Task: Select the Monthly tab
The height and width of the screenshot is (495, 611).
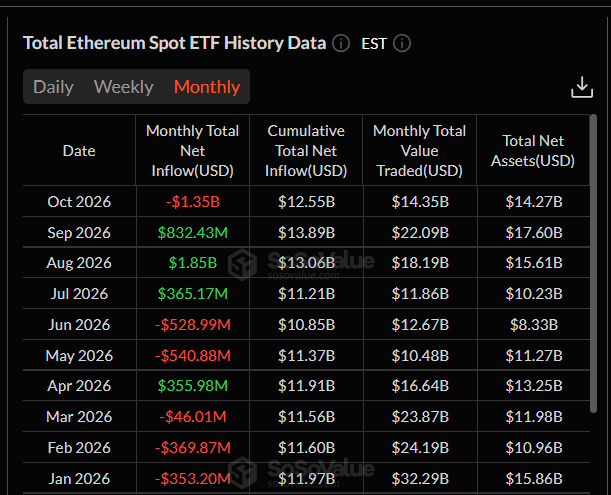Action: pyautogui.click(x=207, y=87)
